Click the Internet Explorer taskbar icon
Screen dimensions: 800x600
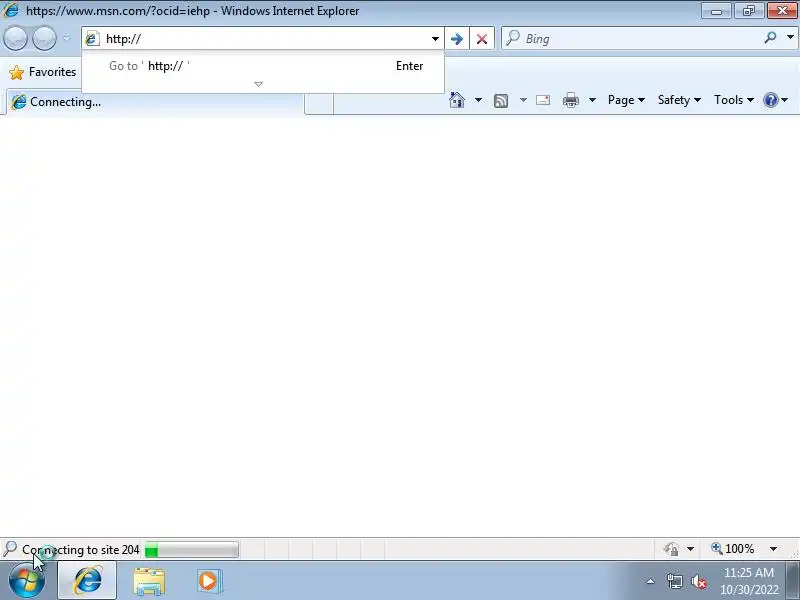click(x=87, y=581)
